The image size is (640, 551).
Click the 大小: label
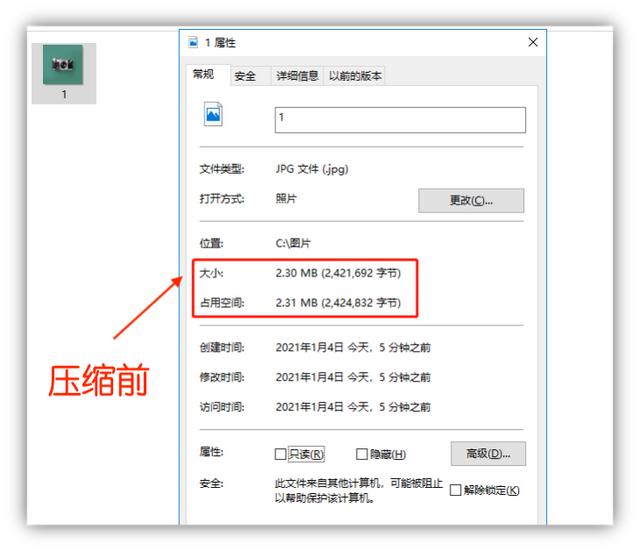(211, 273)
